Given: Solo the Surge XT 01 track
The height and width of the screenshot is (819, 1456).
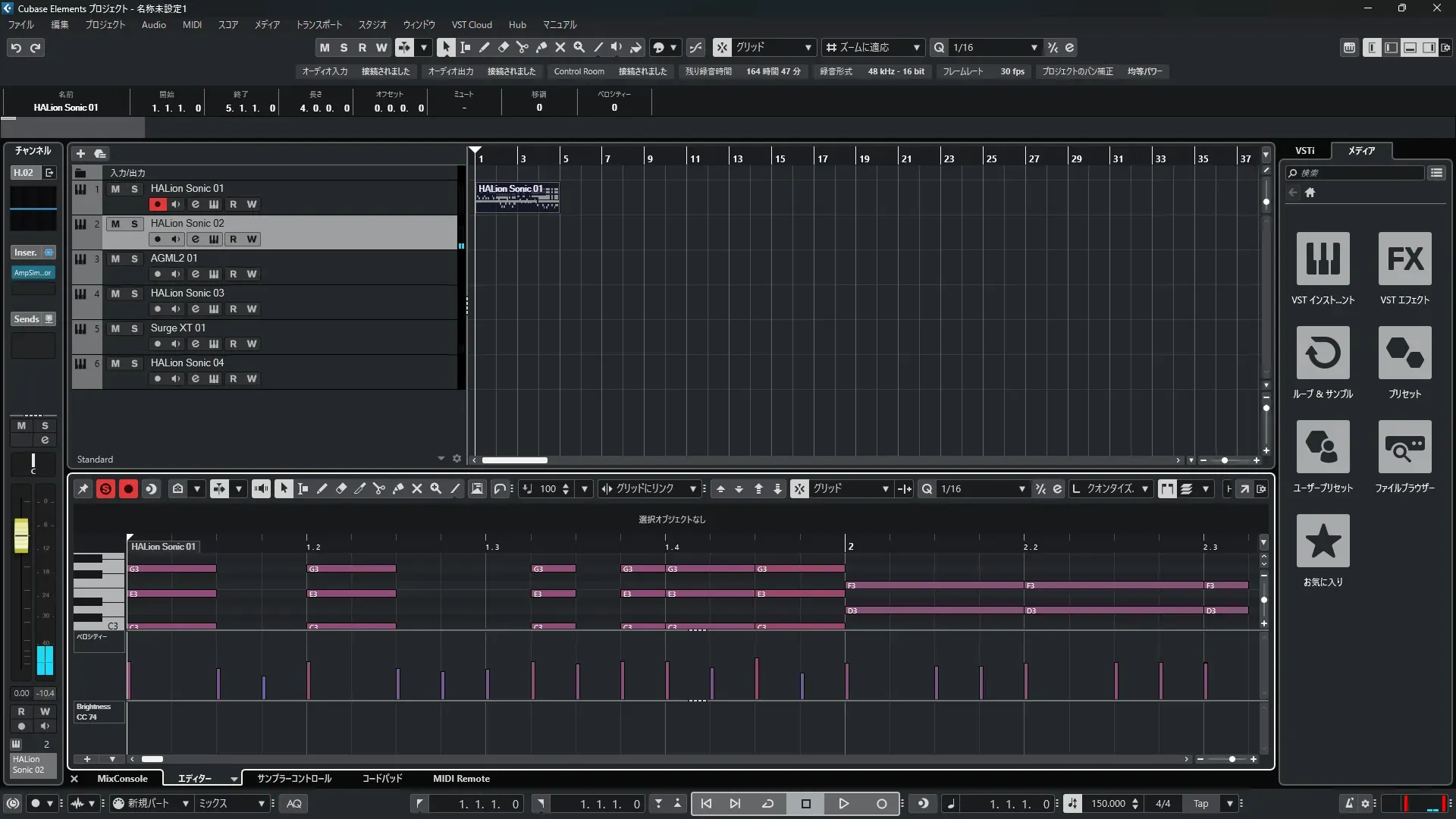Looking at the screenshot, I should pyautogui.click(x=134, y=328).
